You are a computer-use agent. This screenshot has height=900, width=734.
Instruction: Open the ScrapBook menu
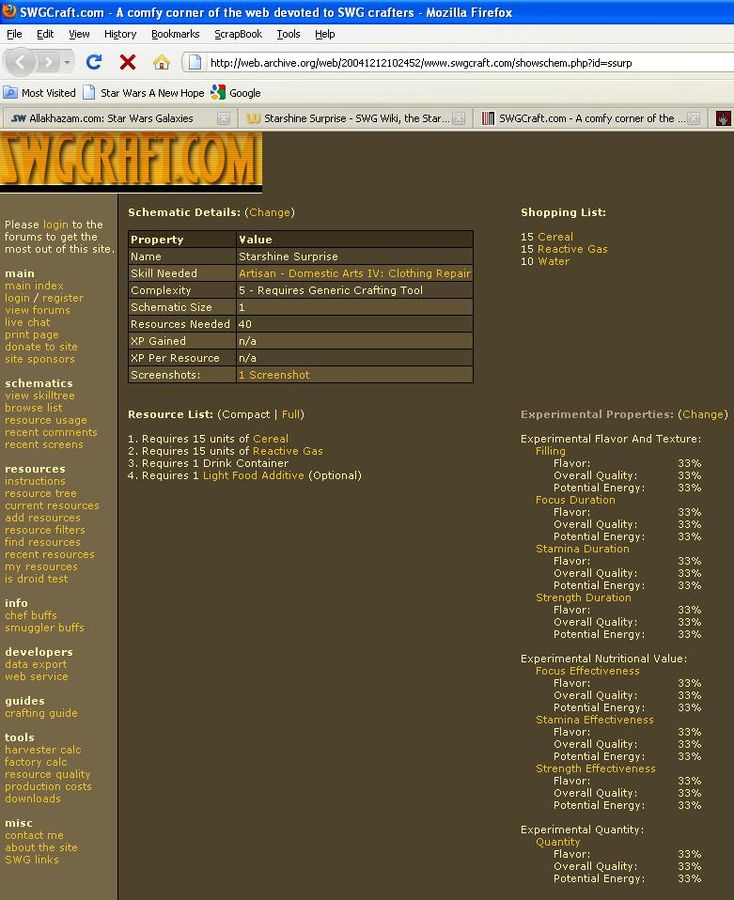(x=238, y=34)
